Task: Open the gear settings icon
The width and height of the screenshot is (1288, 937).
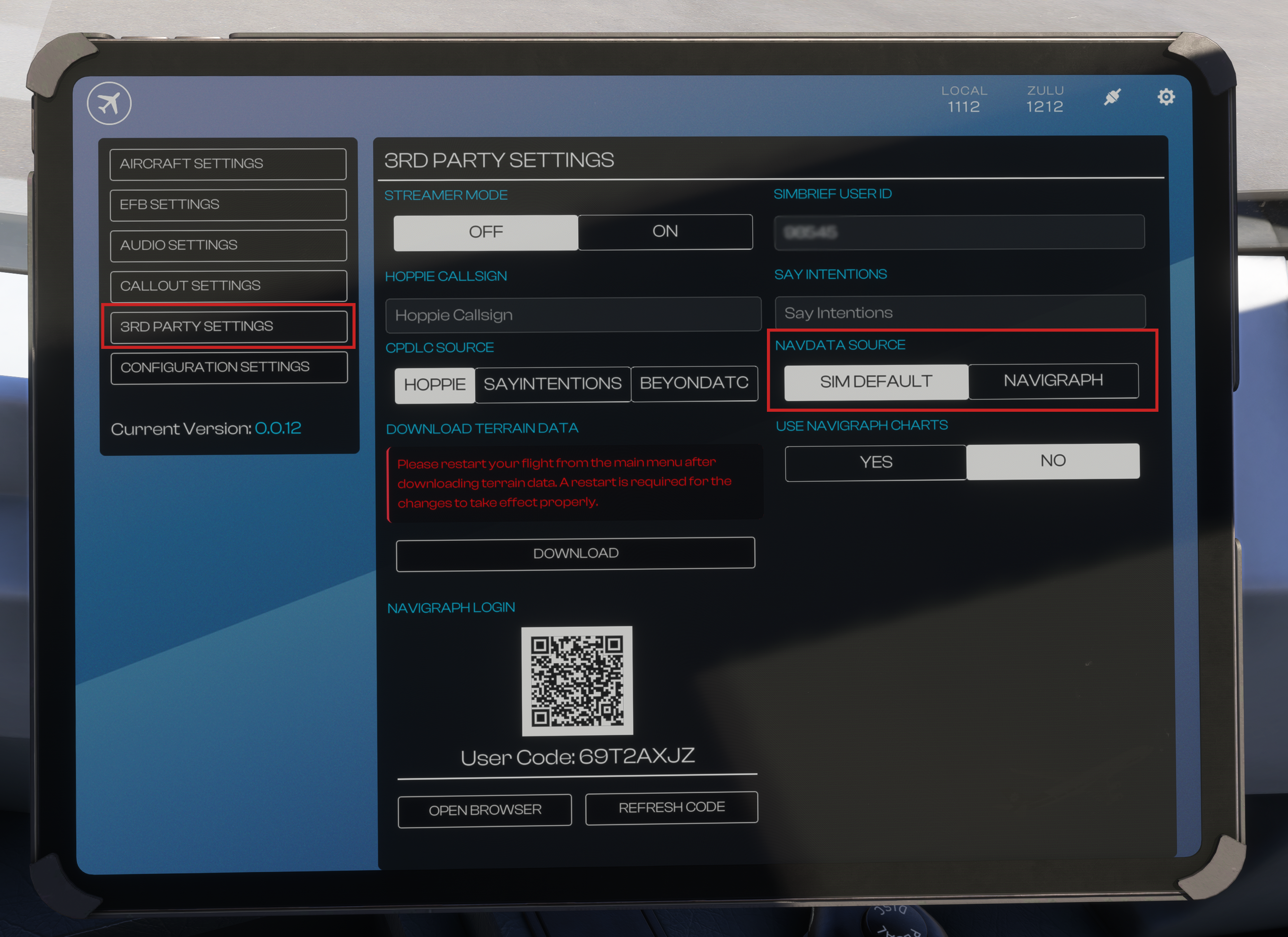Action: [1166, 97]
